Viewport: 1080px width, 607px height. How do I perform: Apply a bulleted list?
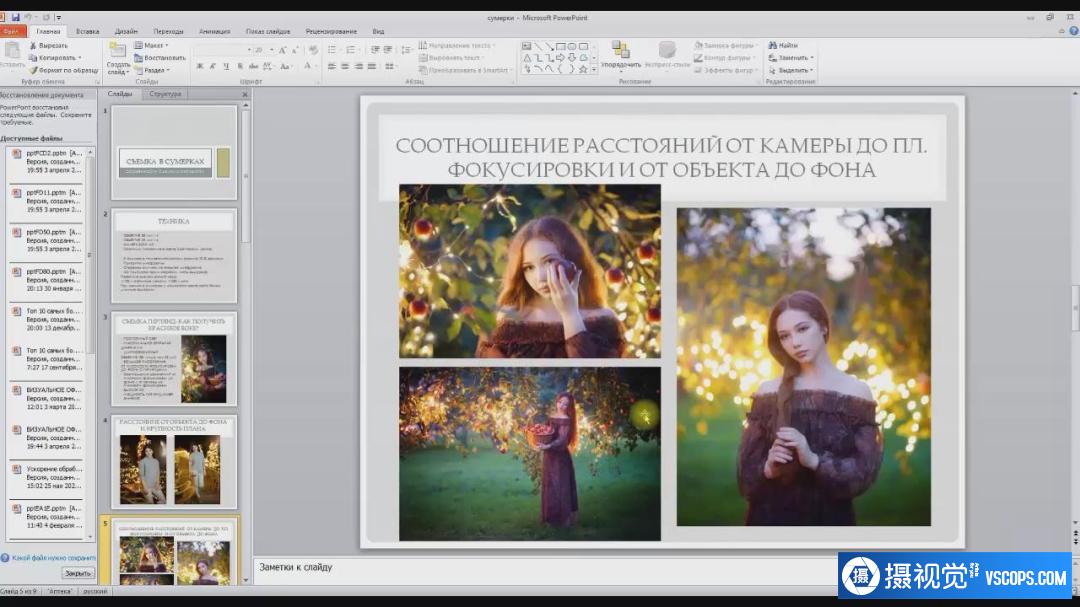point(333,50)
